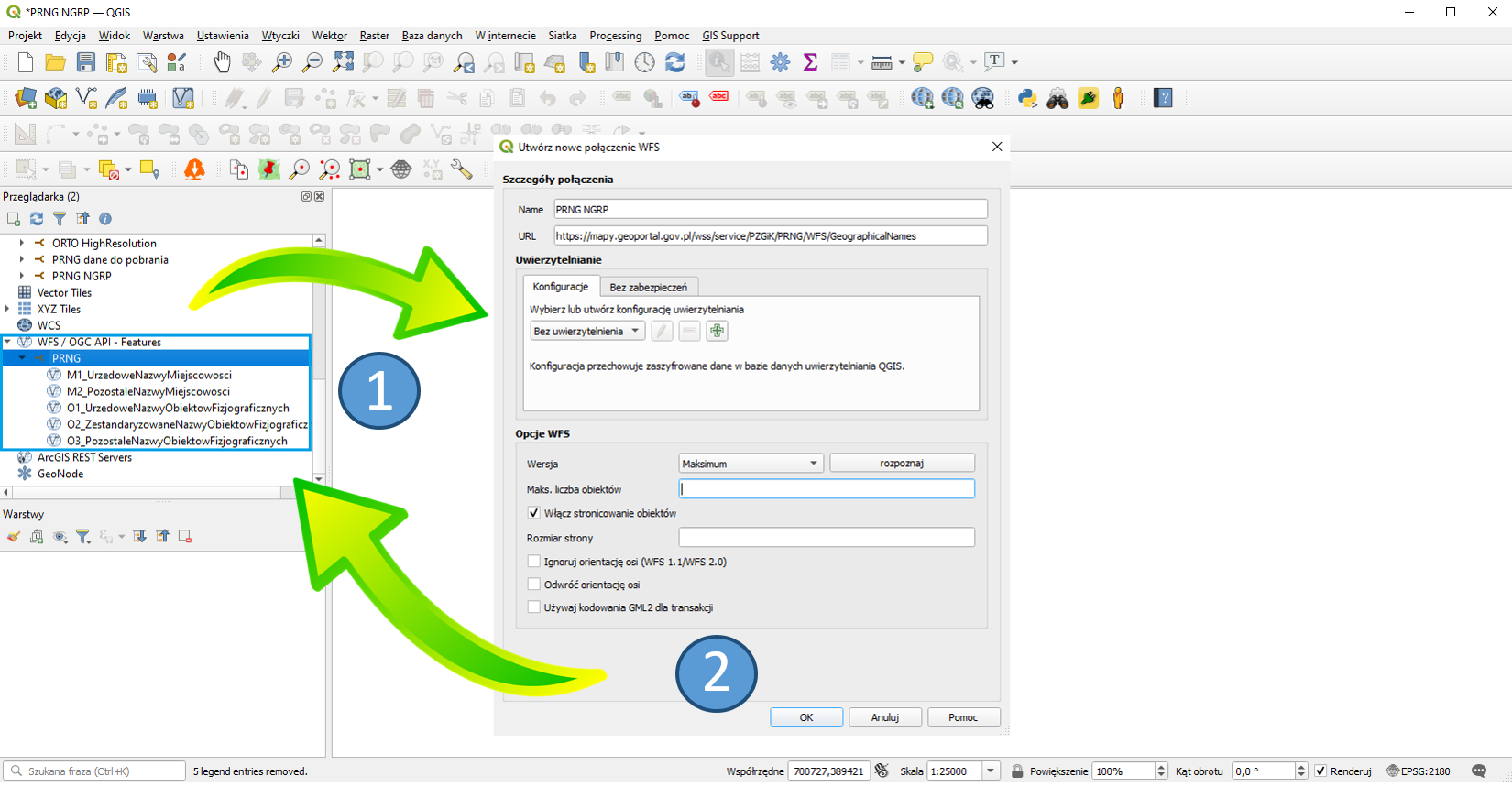Screen dimensions: 1512x787
Task: Expand the PRNG NGRP connection
Action: (x=22, y=276)
